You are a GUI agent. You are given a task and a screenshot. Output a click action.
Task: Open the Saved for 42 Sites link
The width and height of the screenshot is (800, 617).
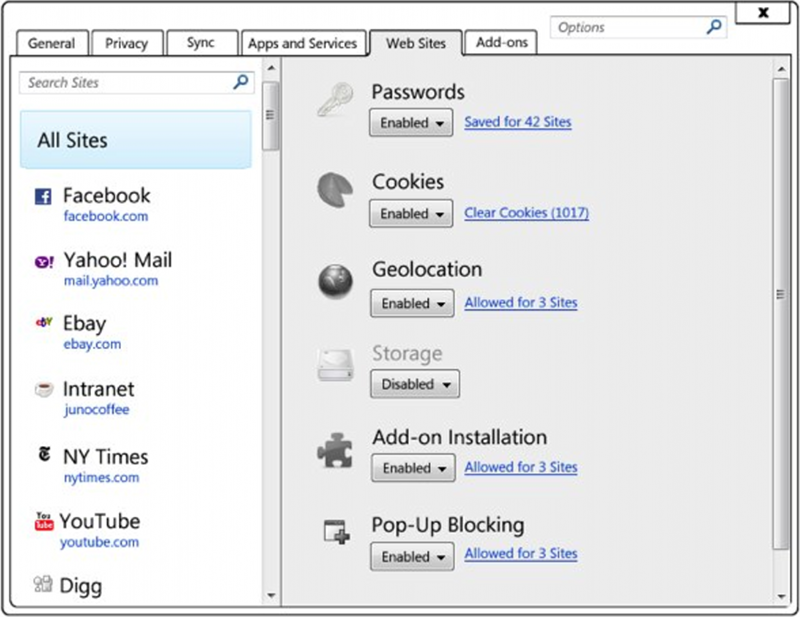tap(518, 122)
